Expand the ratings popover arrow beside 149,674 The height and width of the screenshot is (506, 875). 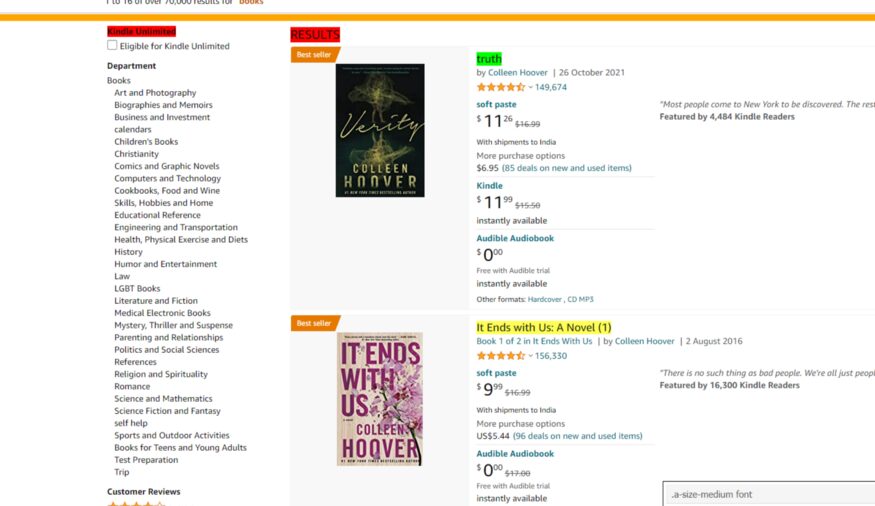point(531,88)
